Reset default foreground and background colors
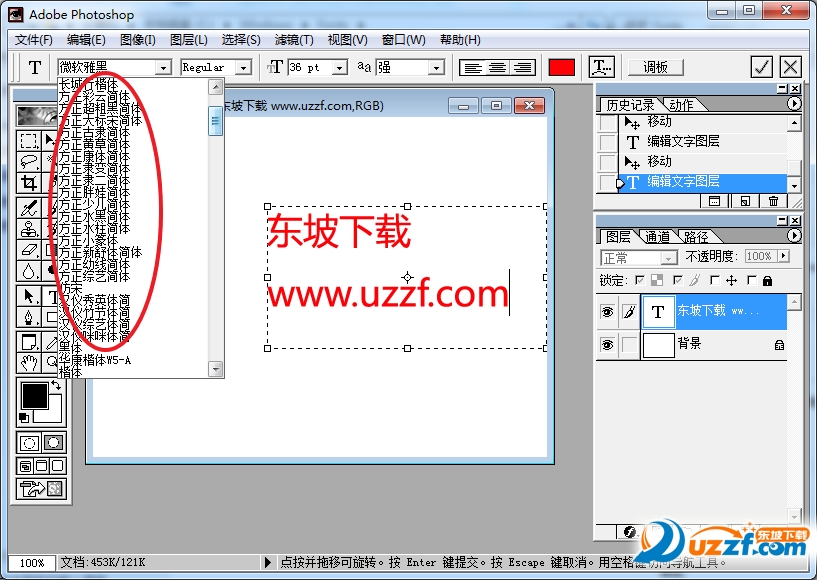The height and width of the screenshot is (580, 817). [24, 417]
